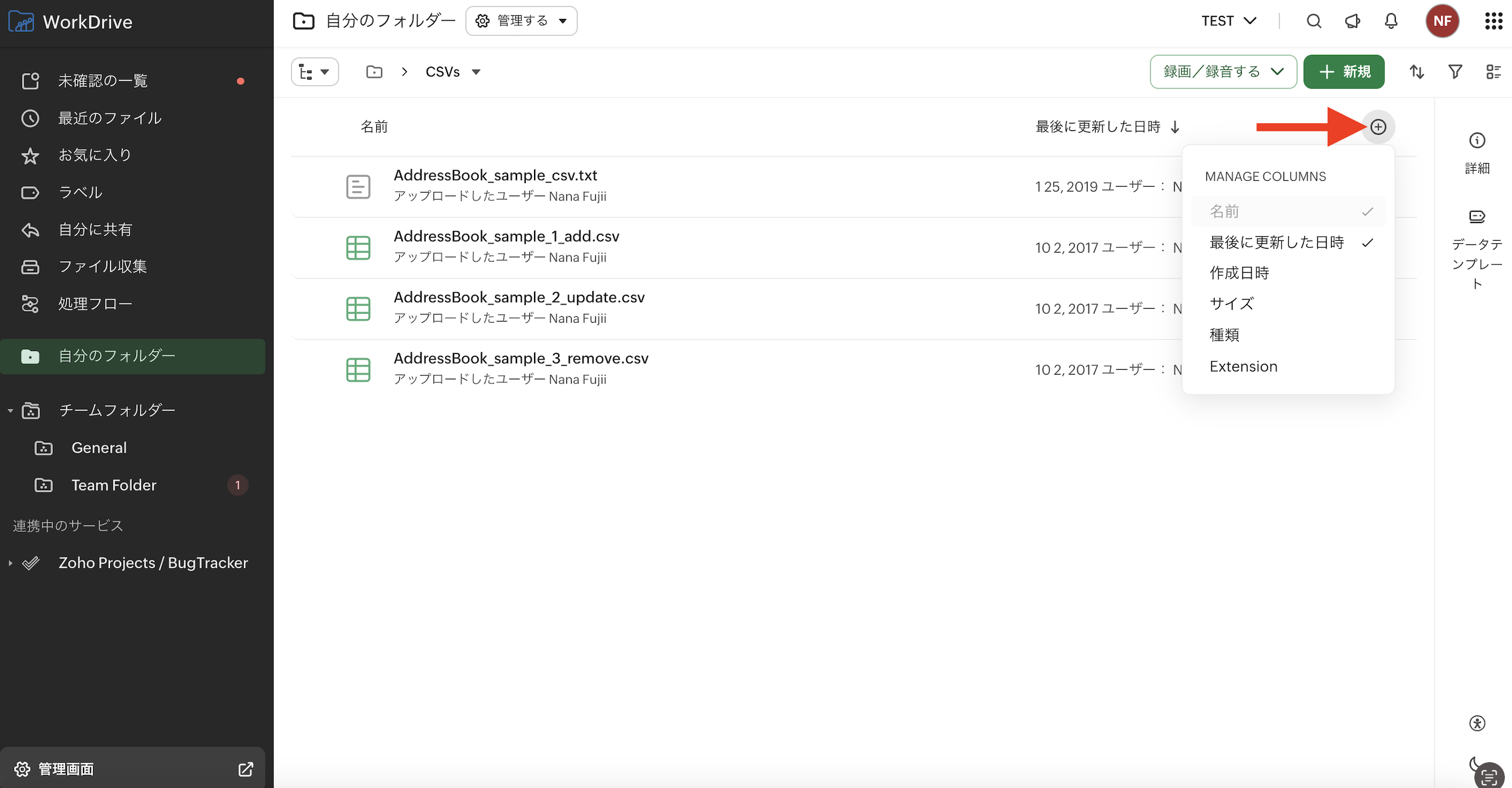The height and width of the screenshot is (788, 1512).
Task: Open the apps grid launcher
Action: pyautogui.click(x=1493, y=21)
